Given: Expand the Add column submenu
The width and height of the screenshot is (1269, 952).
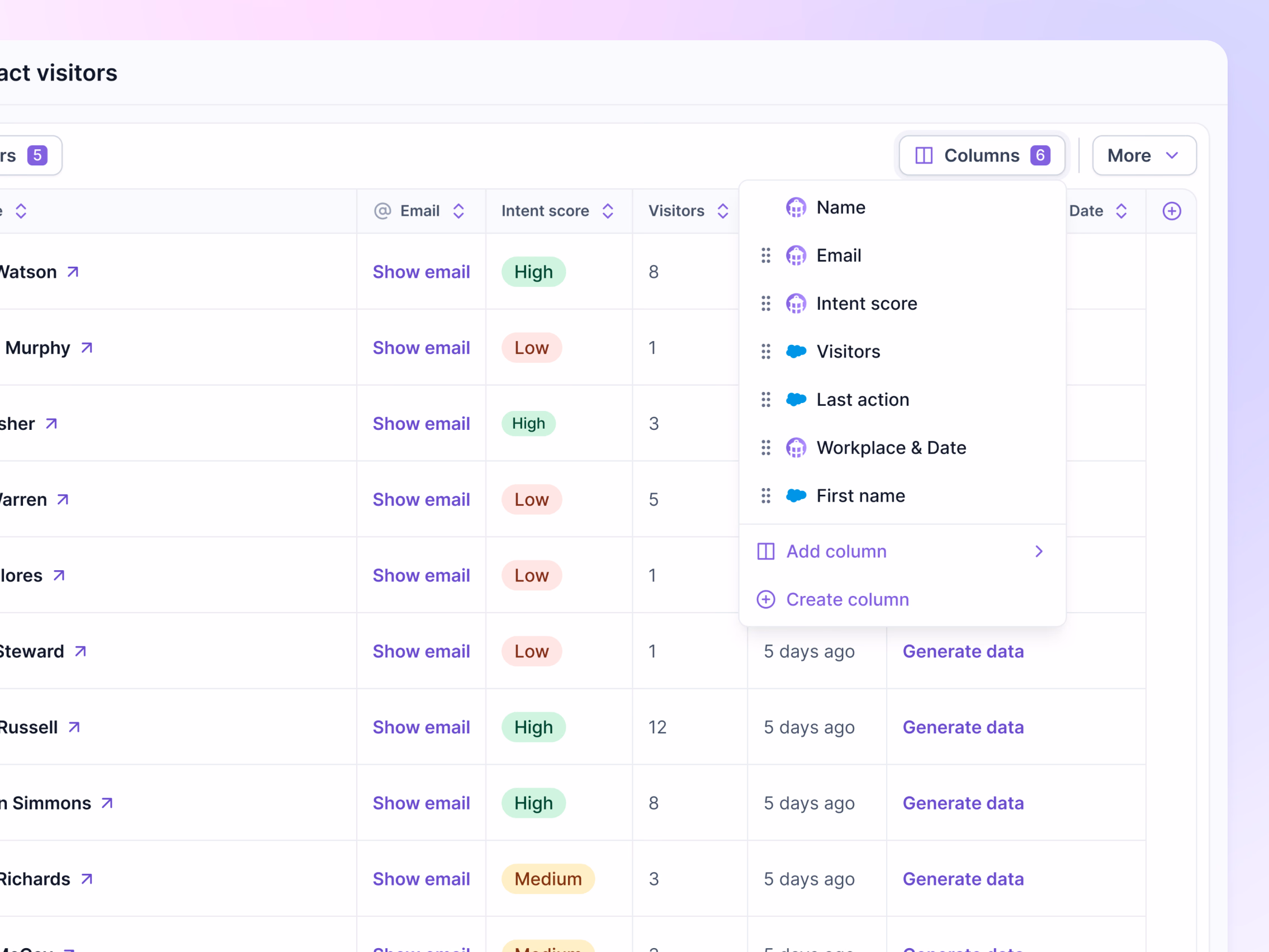Looking at the screenshot, I should click(x=902, y=551).
